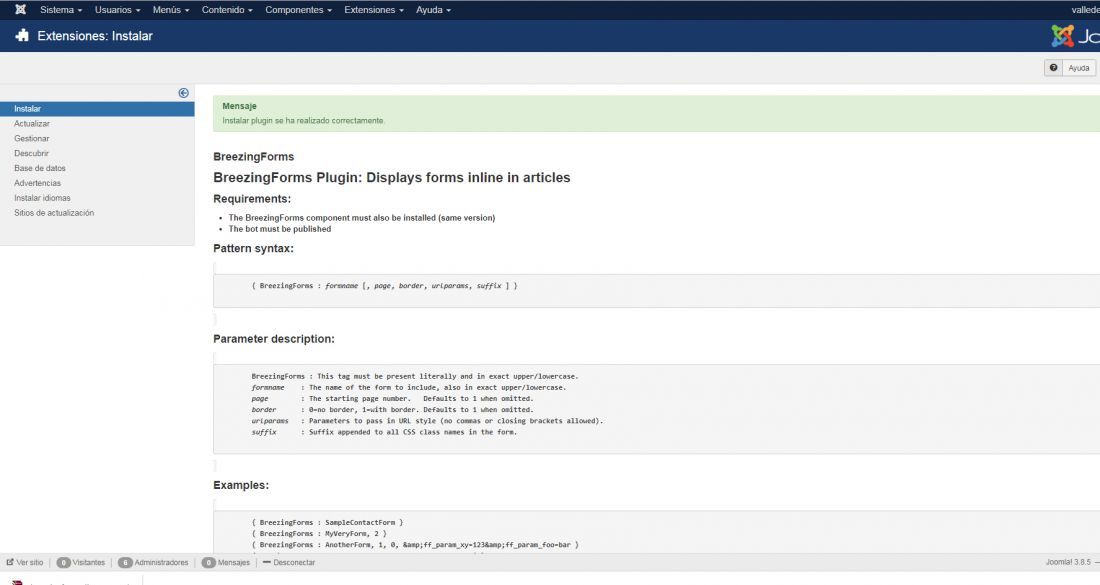Click the Ayuda help toolbar button
Viewport: 1100px width, 585px height.
click(x=1070, y=68)
